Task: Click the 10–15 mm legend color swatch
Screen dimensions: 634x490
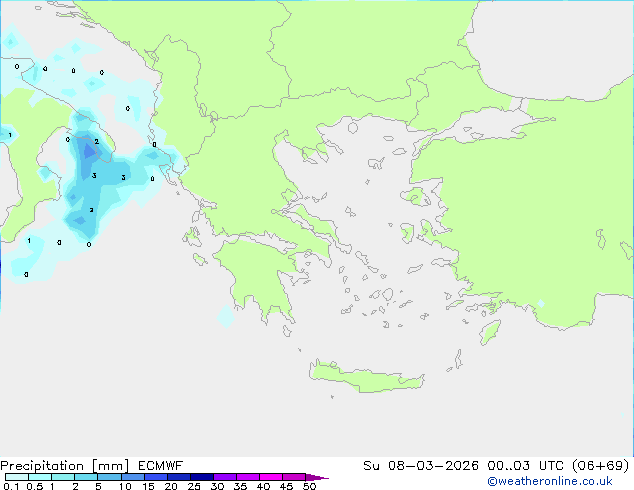Action: [132, 477]
